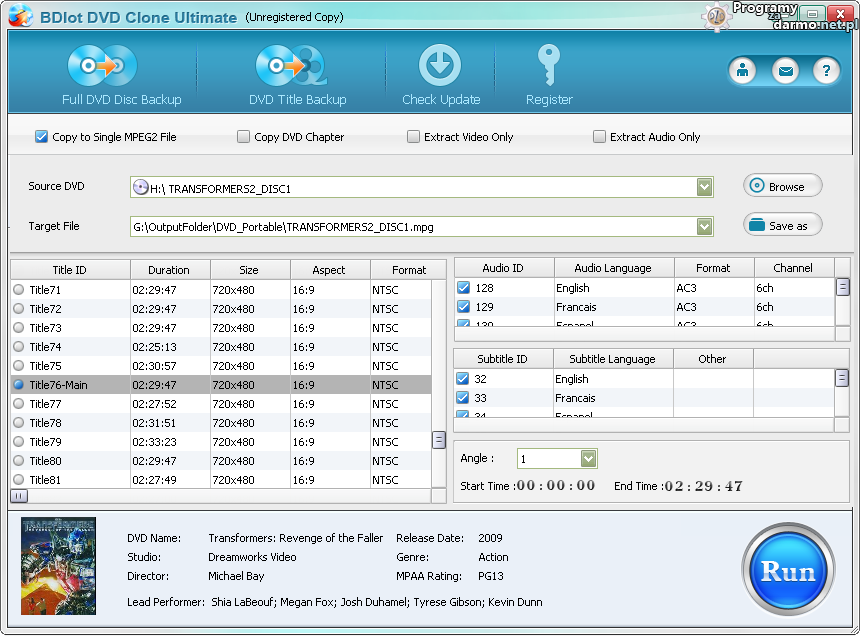The image size is (860, 637).
Task: Sort titles by Duration column header
Action: [169, 270]
